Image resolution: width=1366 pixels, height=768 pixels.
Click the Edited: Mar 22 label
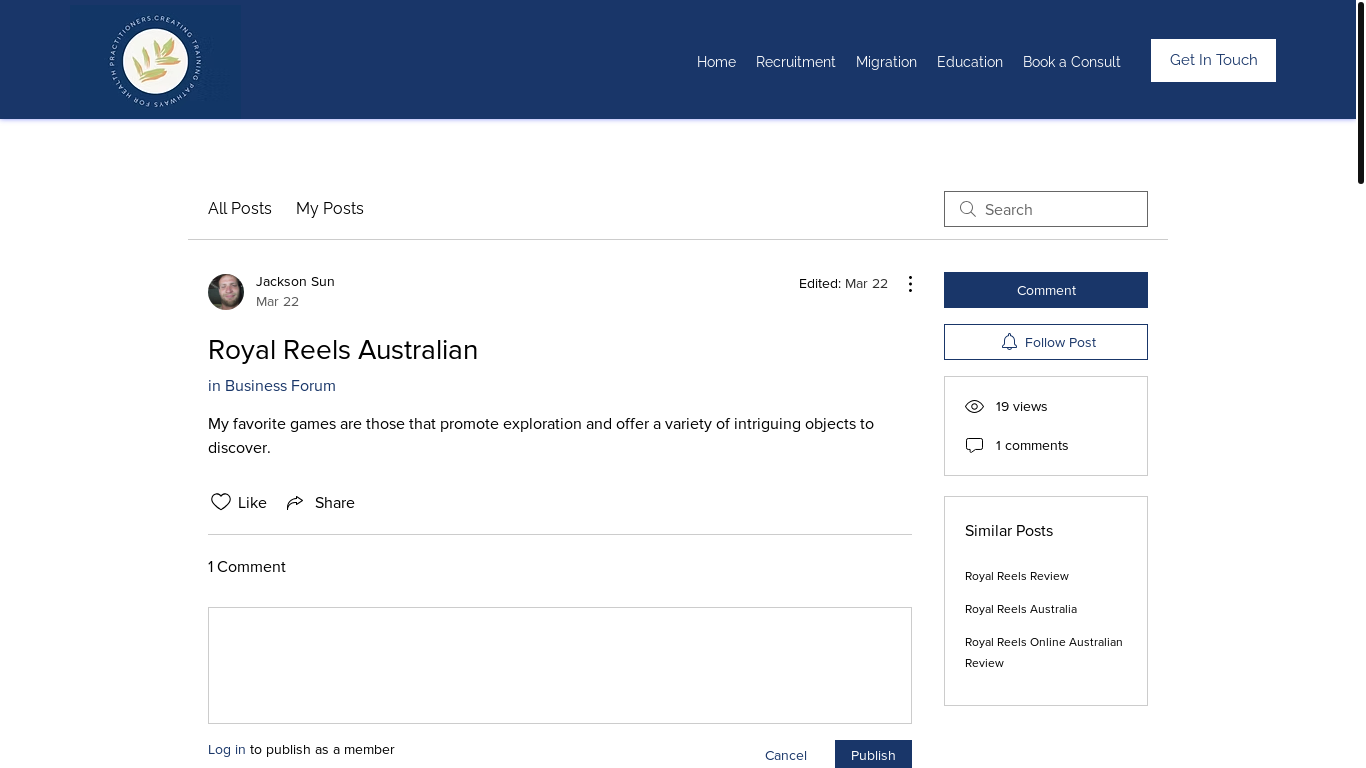click(x=843, y=284)
